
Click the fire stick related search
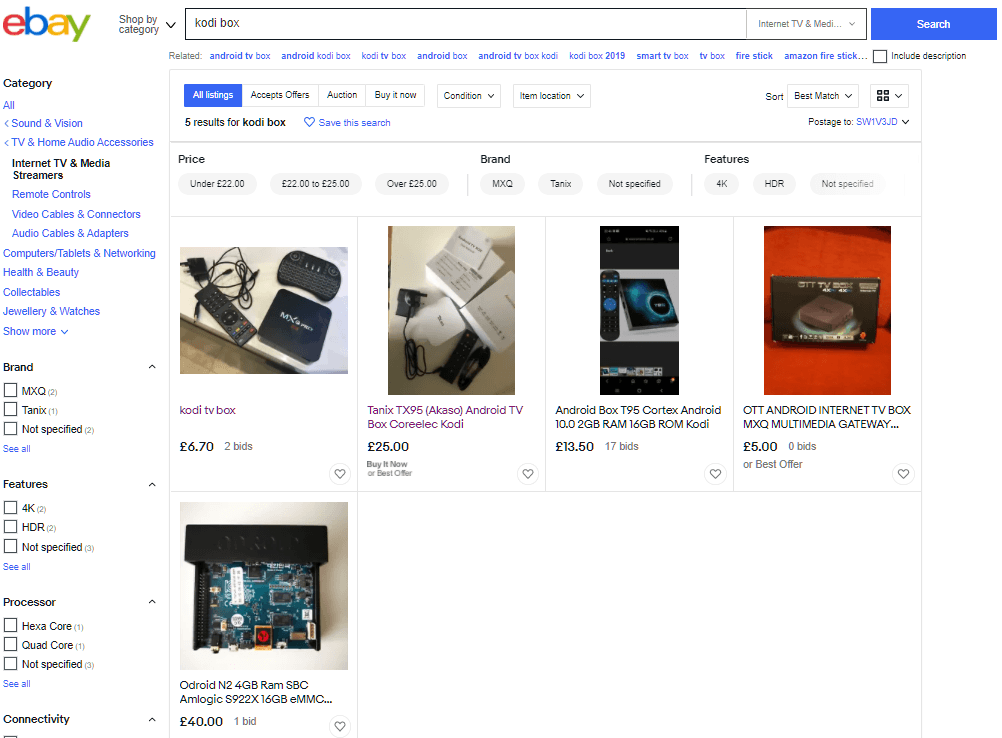point(754,56)
